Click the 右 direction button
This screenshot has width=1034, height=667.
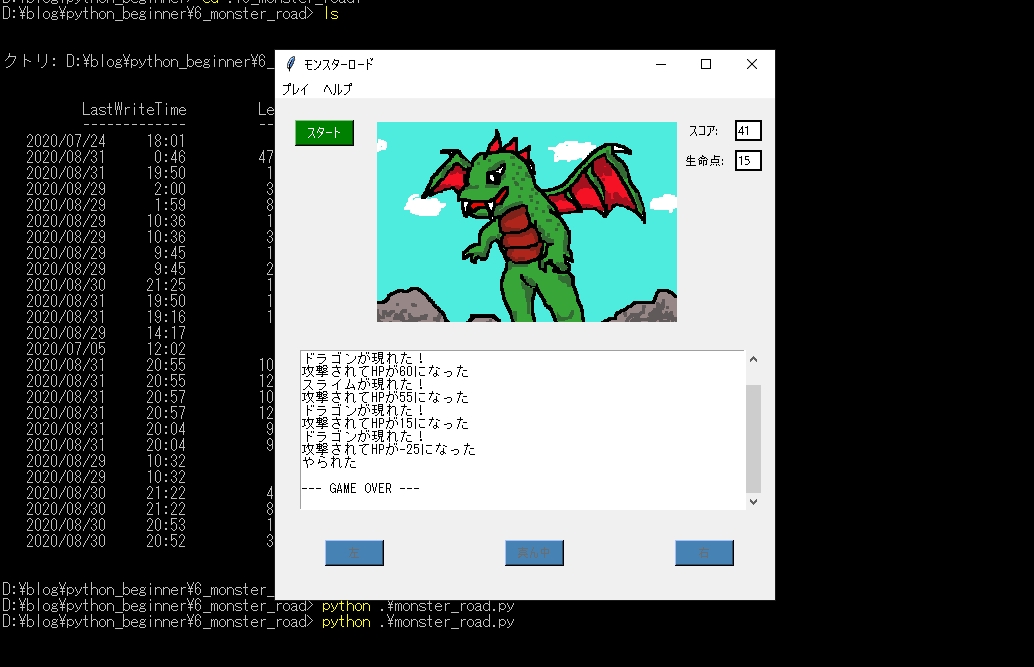pos(704,553)
